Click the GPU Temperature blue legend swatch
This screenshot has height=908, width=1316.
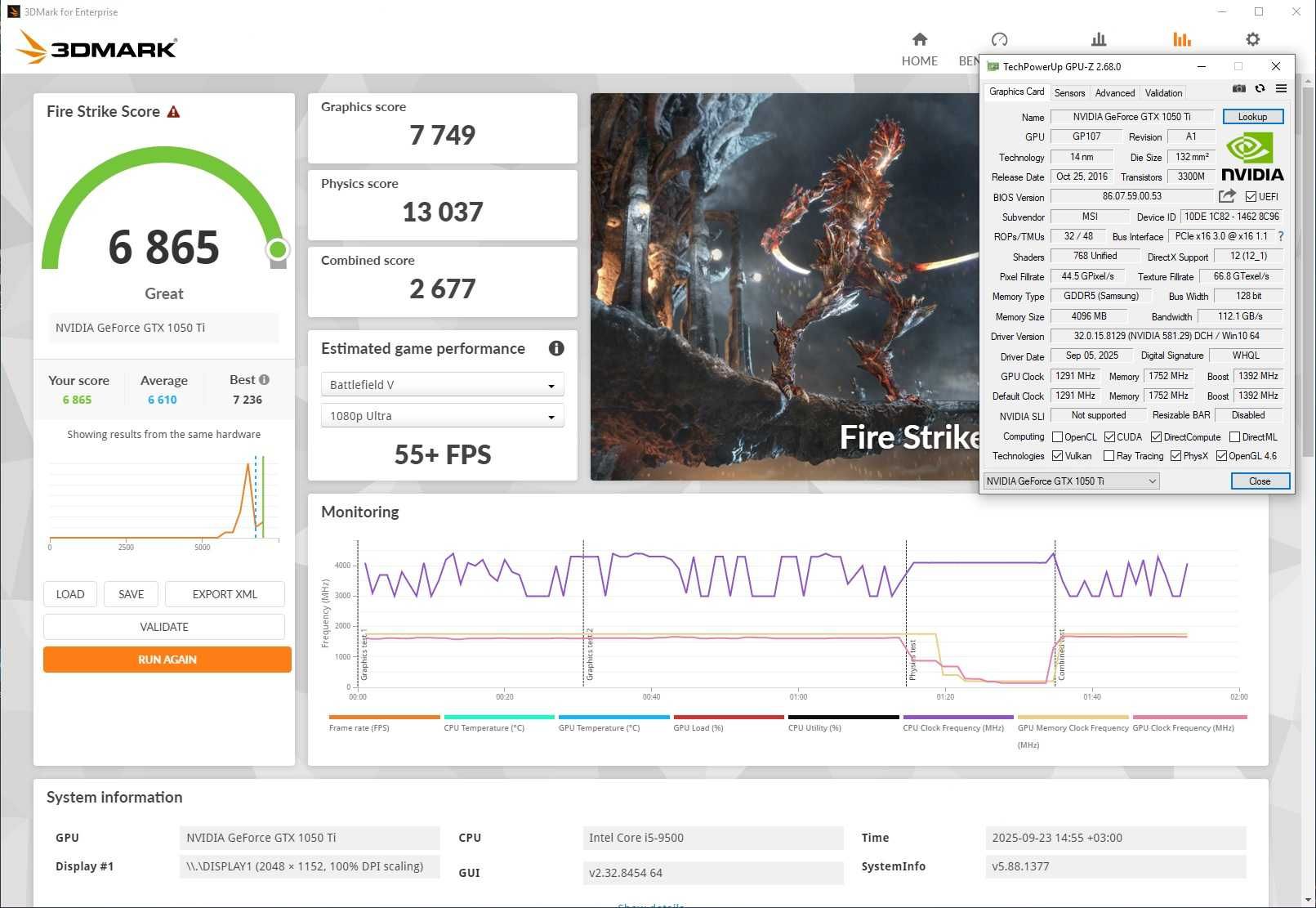613,718
